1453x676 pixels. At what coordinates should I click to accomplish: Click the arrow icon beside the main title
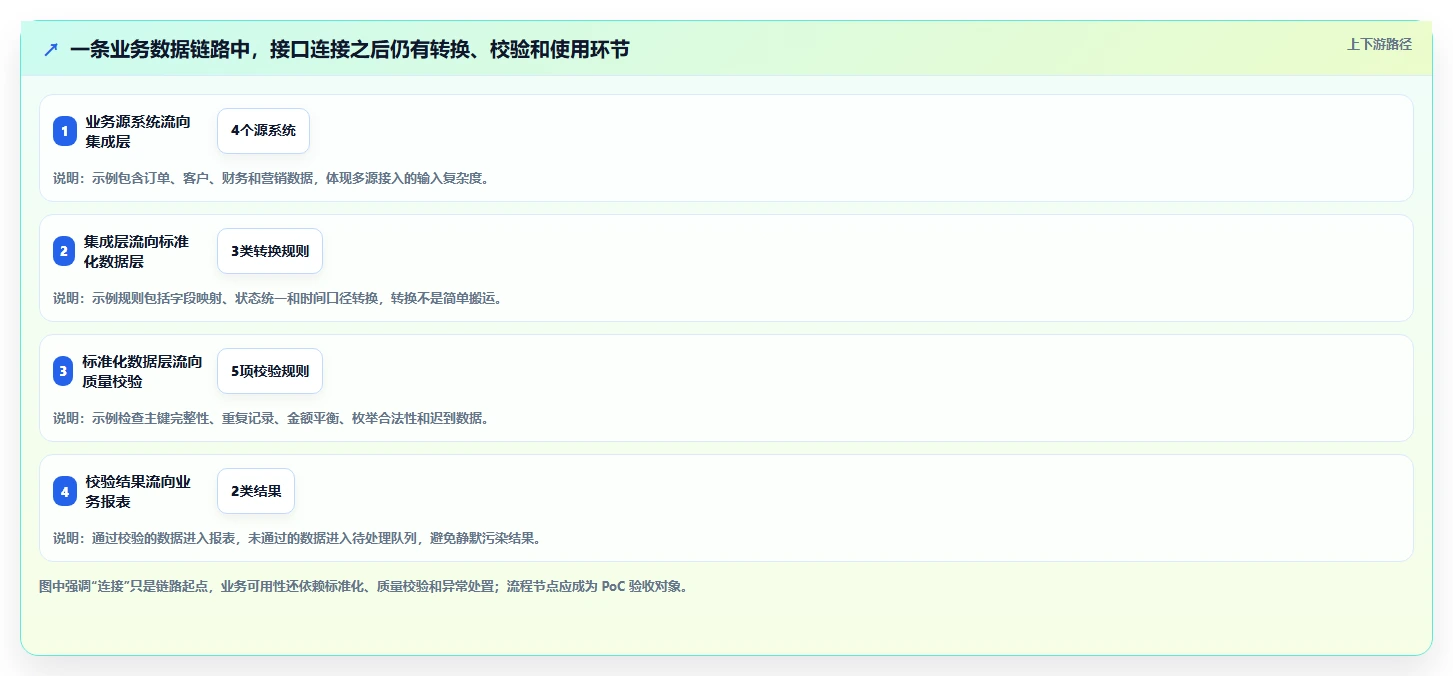pyautogui.click(x=51, y=49)
